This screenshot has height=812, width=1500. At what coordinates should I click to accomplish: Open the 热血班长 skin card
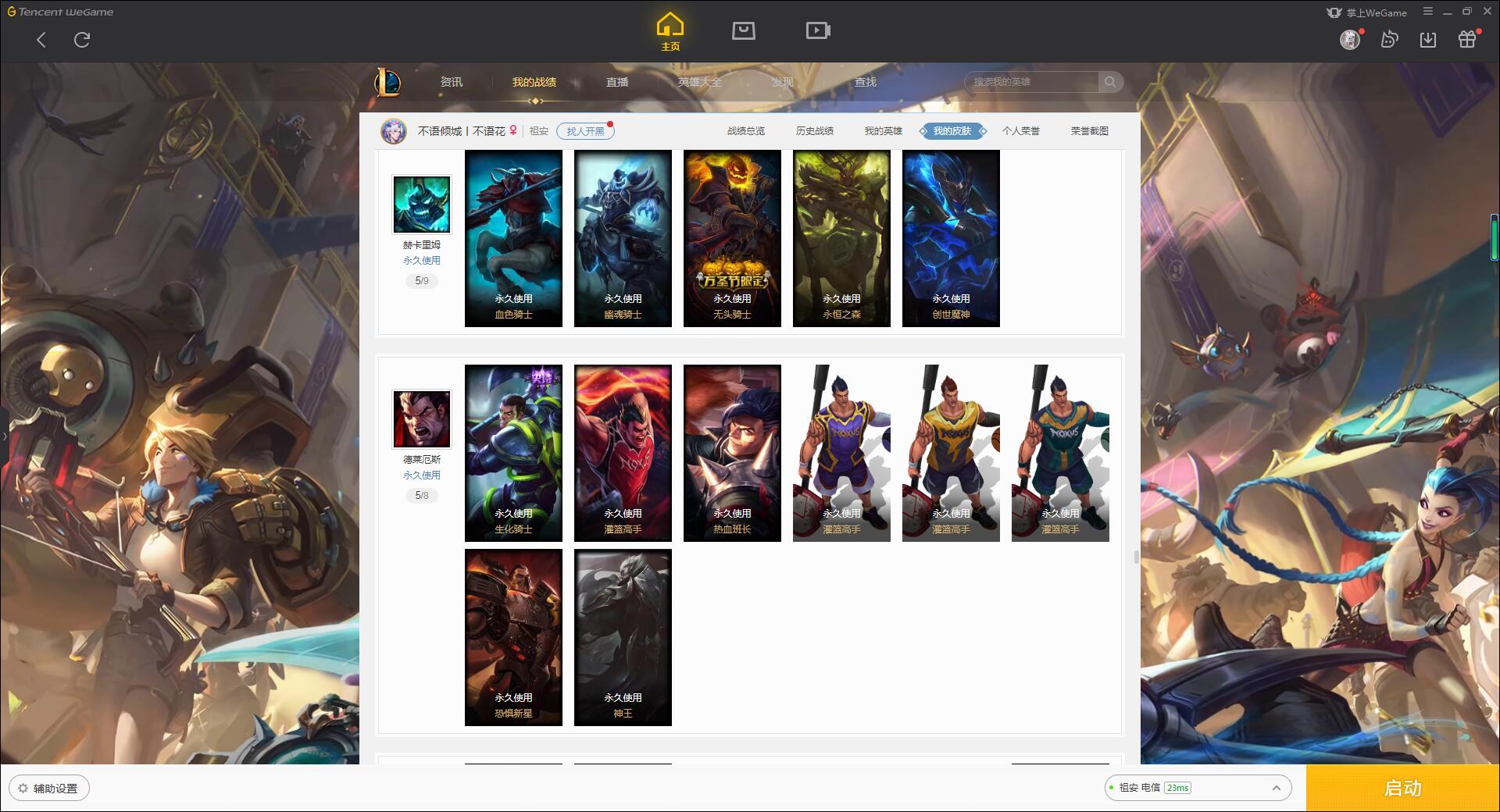732,453
